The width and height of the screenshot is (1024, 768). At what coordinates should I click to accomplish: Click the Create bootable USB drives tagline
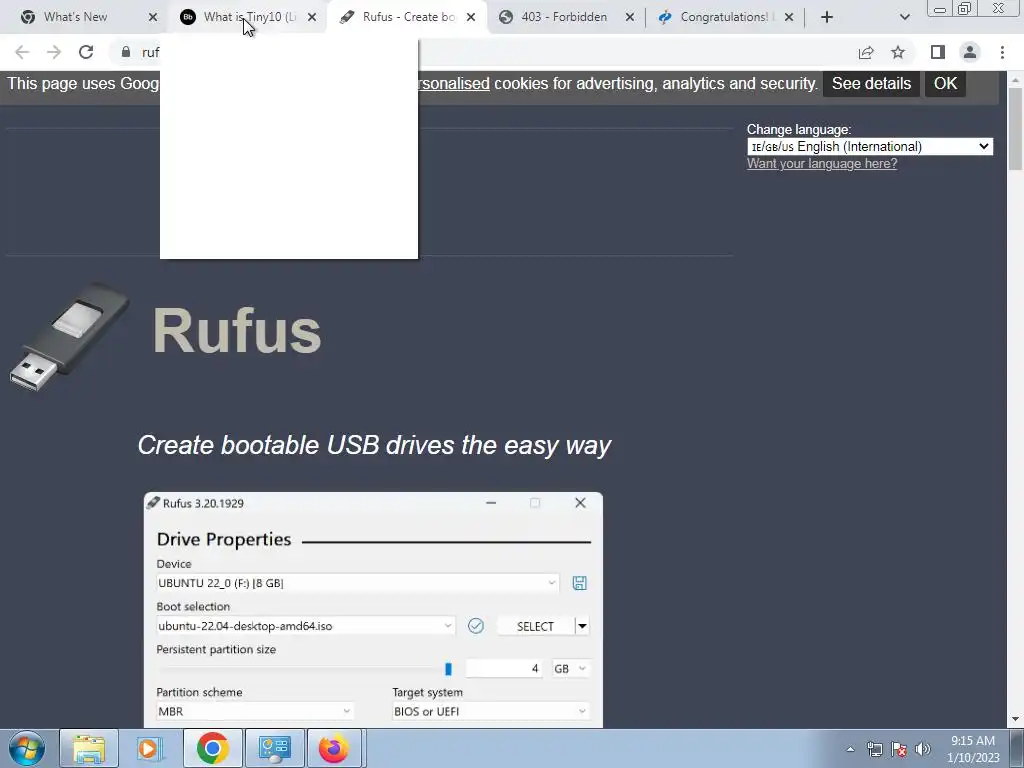click(374, 445)
